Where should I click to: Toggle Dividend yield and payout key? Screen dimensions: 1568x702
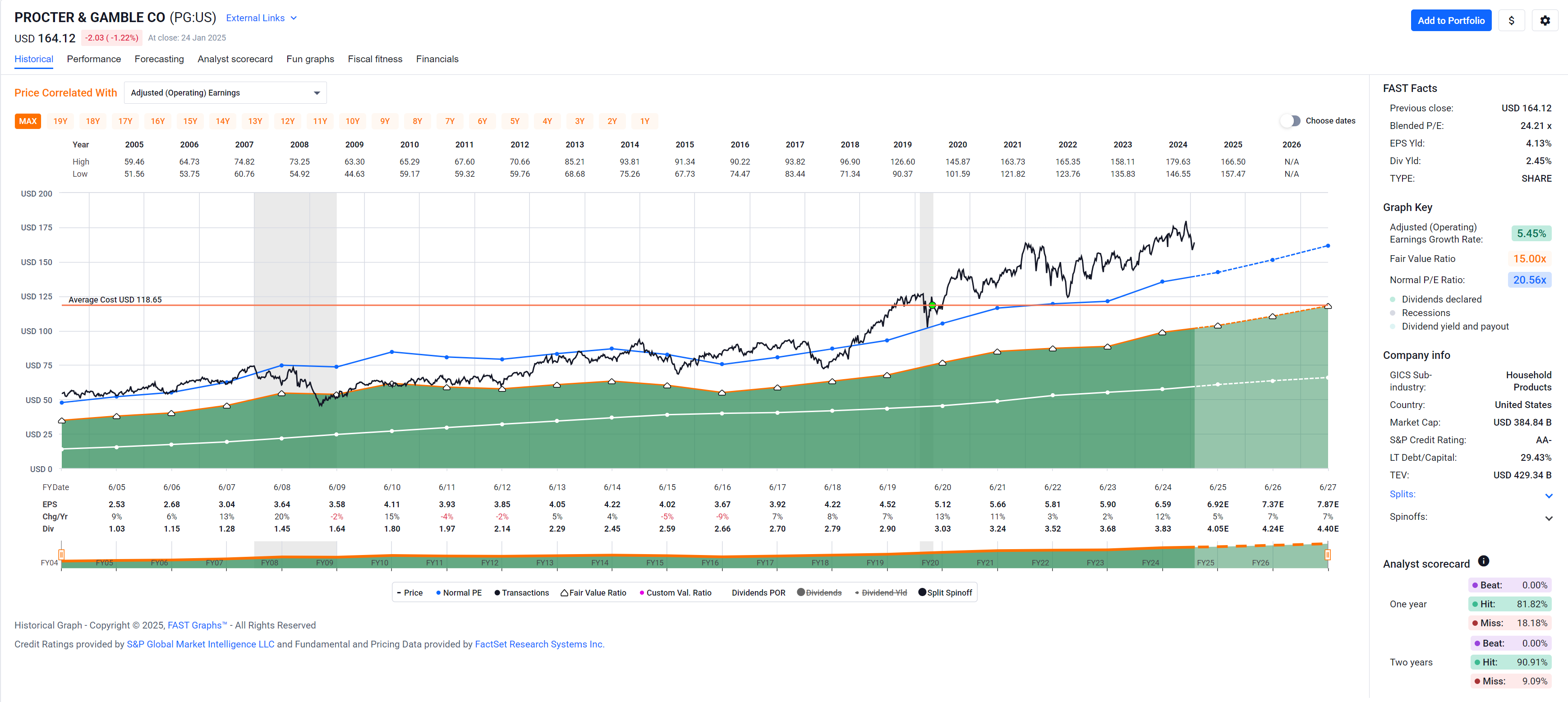point(1448,326)
